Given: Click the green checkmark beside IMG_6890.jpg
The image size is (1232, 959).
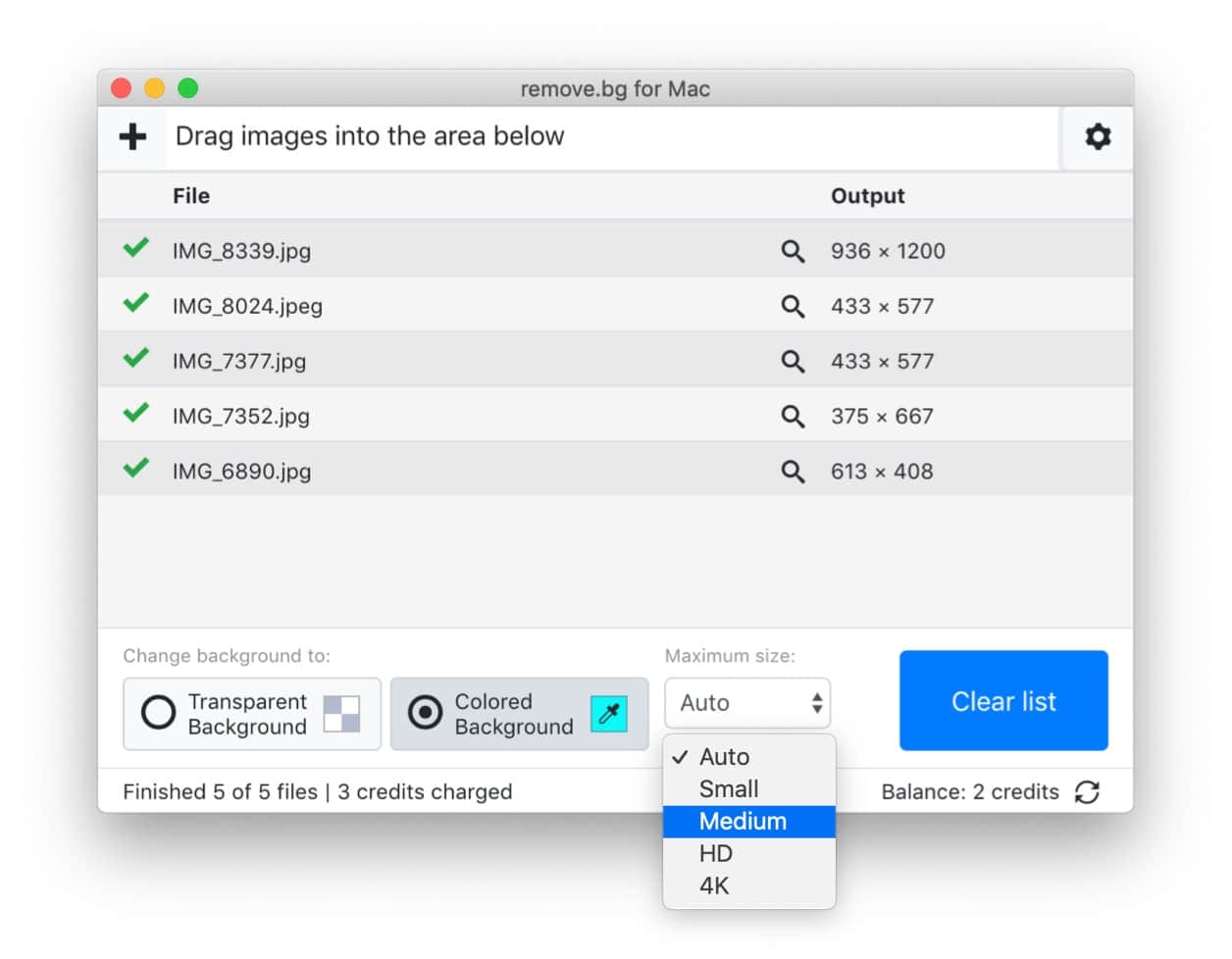Looking at the screenshot, I should 136,468.
